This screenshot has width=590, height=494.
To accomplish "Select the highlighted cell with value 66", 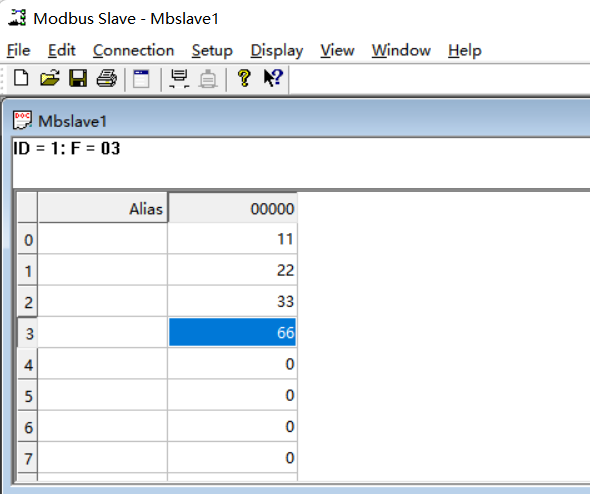I will coord(233,332).
